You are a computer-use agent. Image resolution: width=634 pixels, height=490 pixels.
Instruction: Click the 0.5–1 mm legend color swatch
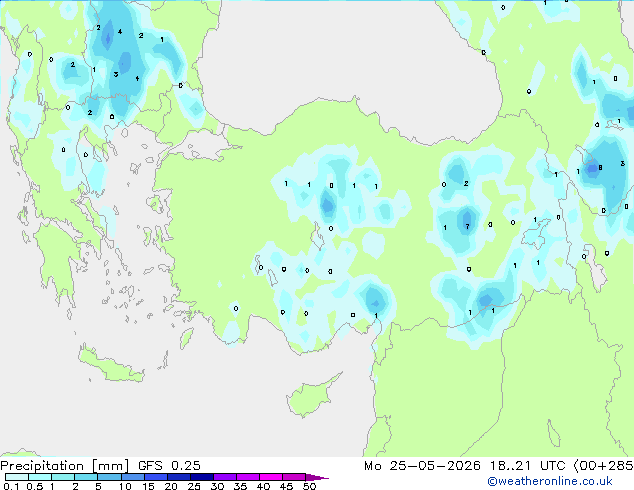pyautogui.click(x=40, y=477)
